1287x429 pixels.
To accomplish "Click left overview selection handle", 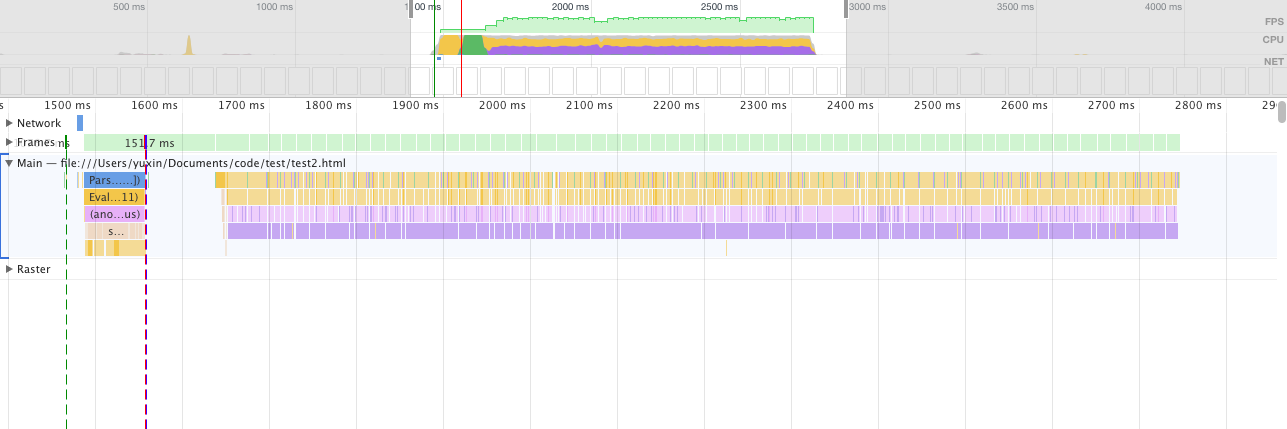I will pyautogui.click(x=410, y=7).
